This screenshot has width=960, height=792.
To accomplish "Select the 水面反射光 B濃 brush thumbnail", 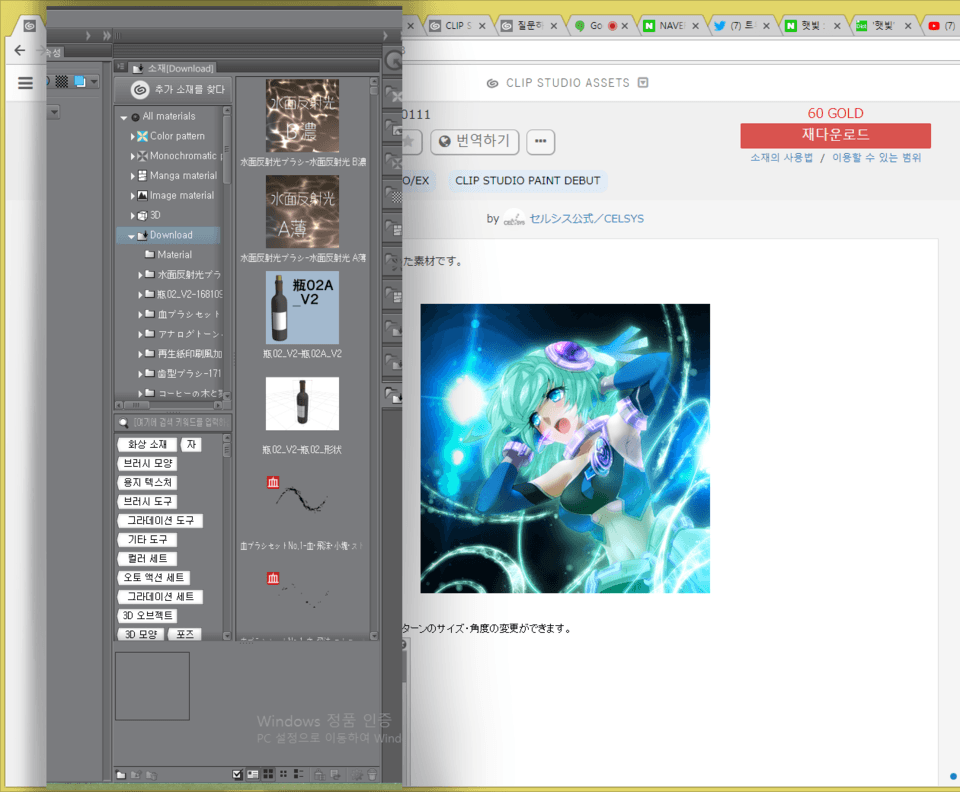I will pyautogui.click(x=302, y=116).
